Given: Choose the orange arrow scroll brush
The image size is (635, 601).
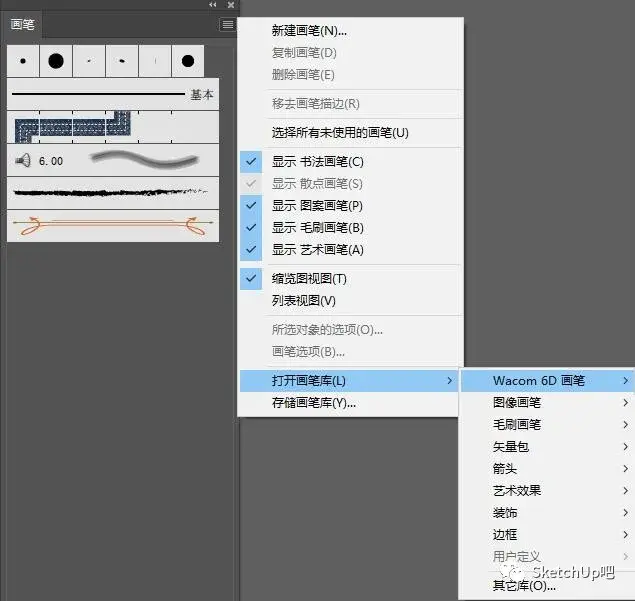Looking at the screenshot, I should click(x=110, y=225).
